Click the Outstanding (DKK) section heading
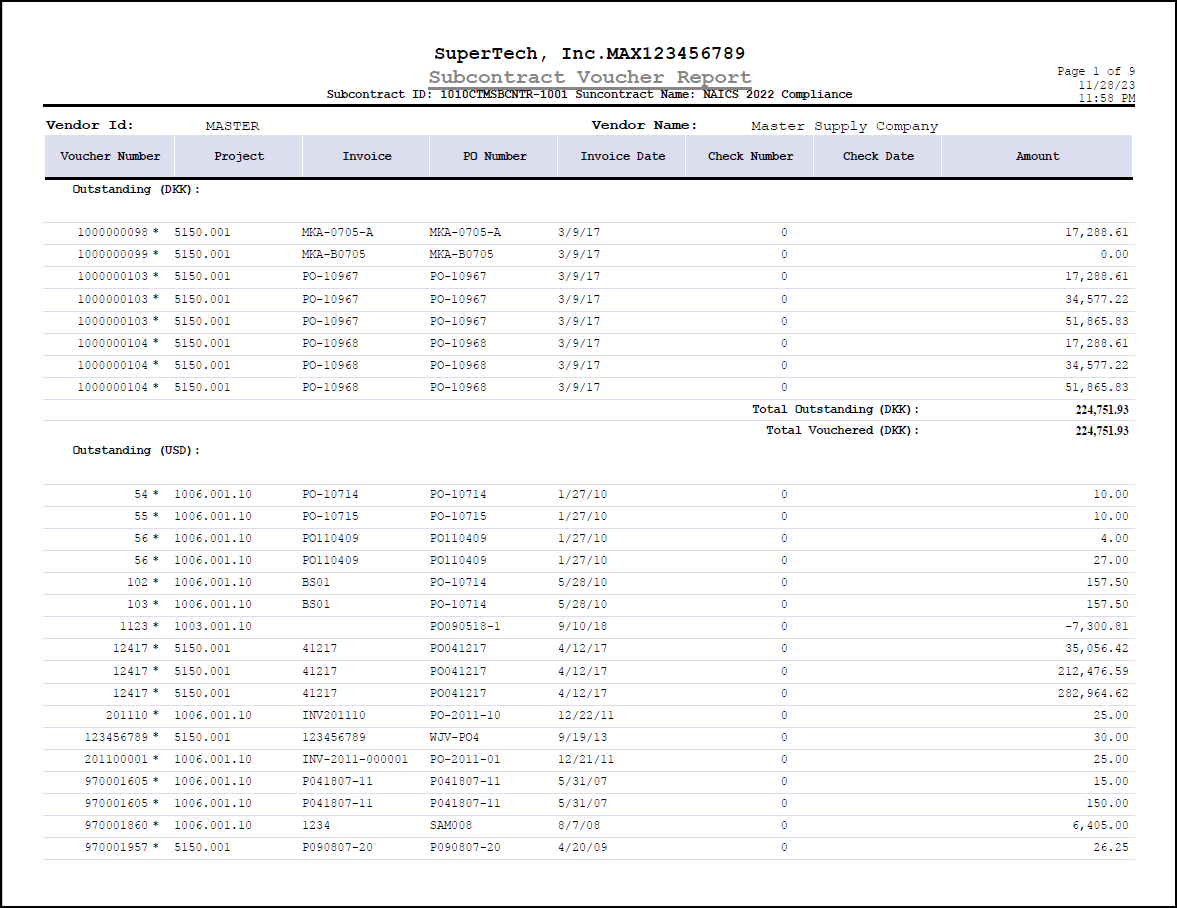This screenshot has height=908, width=1177. coord(136,189)
